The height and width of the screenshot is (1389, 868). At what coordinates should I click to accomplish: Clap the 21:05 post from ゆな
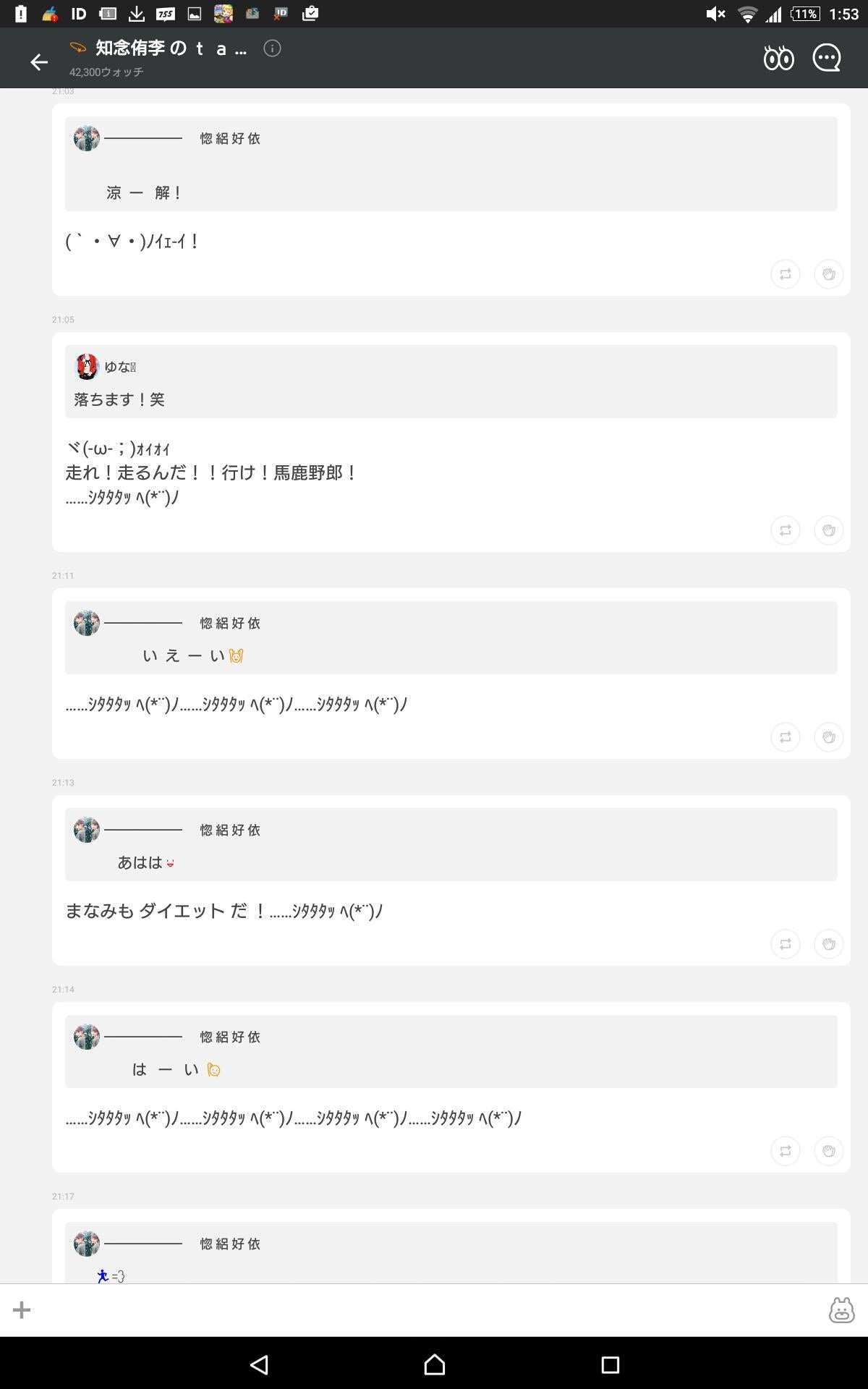pos(829,530)
